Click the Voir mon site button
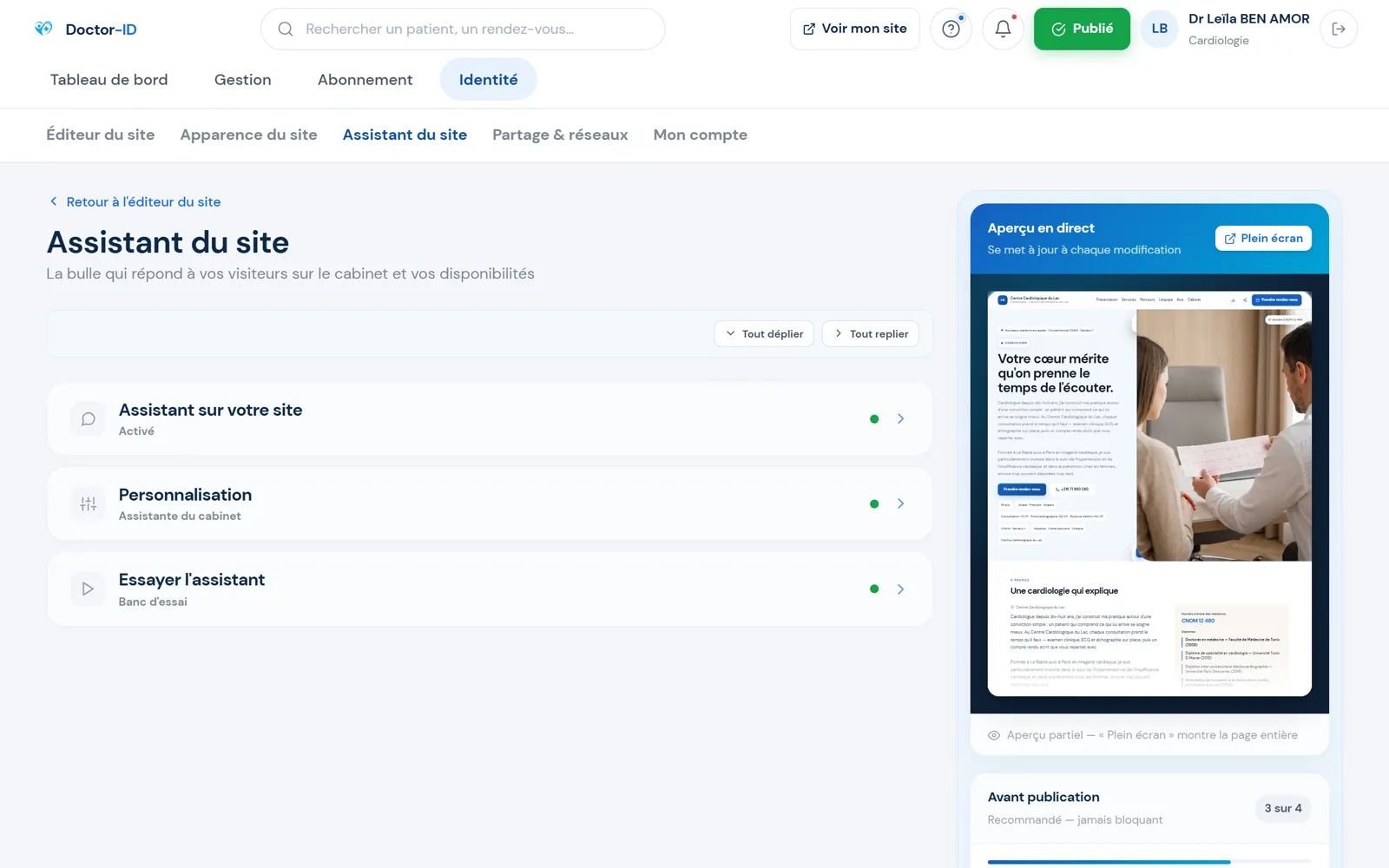This screenshot has height=868, width=1389. point(855,30)
